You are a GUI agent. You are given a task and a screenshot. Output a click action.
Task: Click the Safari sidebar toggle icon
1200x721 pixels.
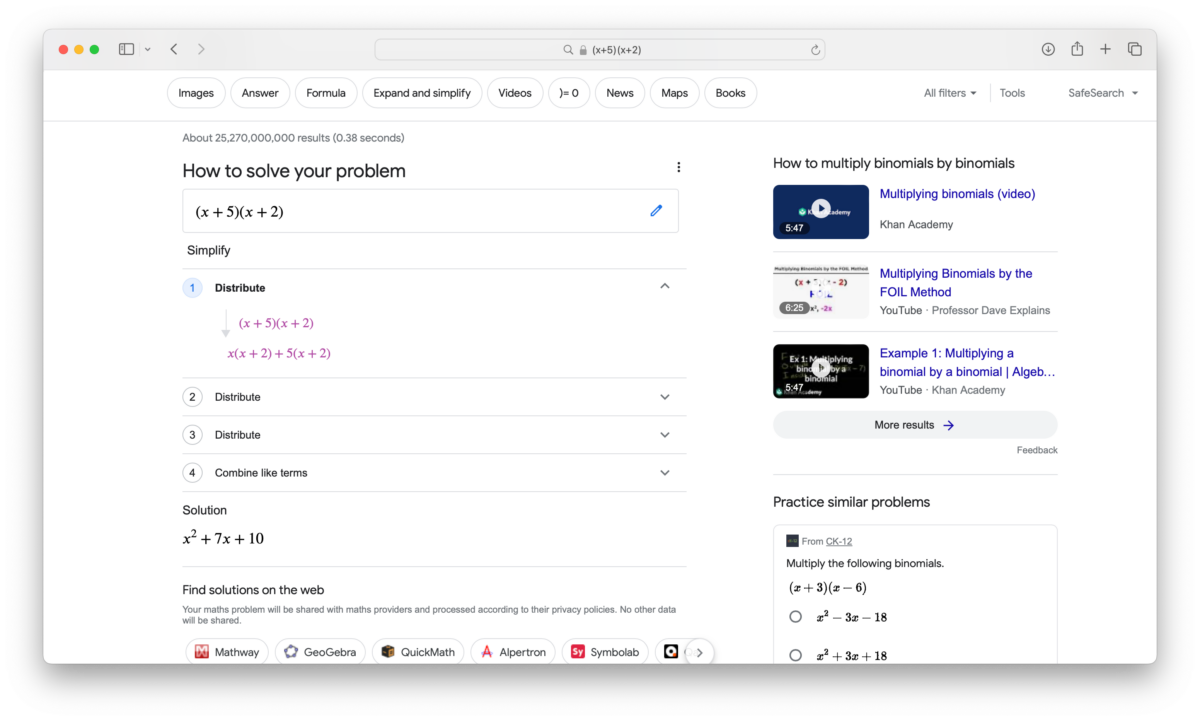(126, 49)
